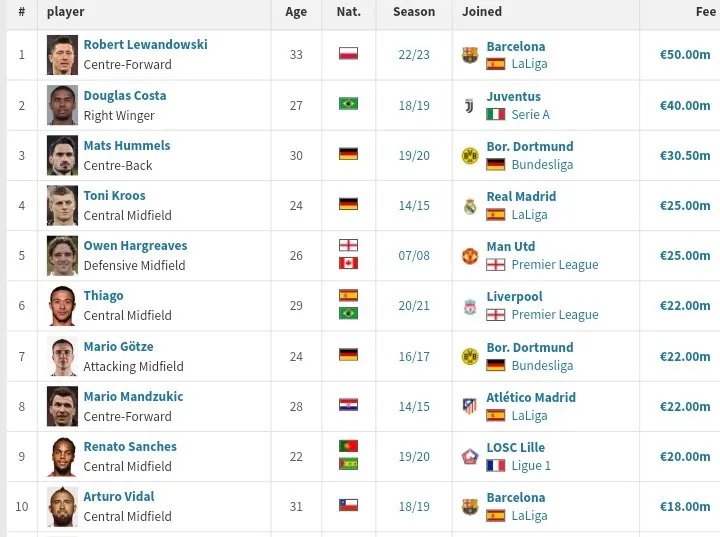Click the LOSC Lille club logo
Image resolution: width=720 pixels, height=537 pixels.
(x=470, y=456)
